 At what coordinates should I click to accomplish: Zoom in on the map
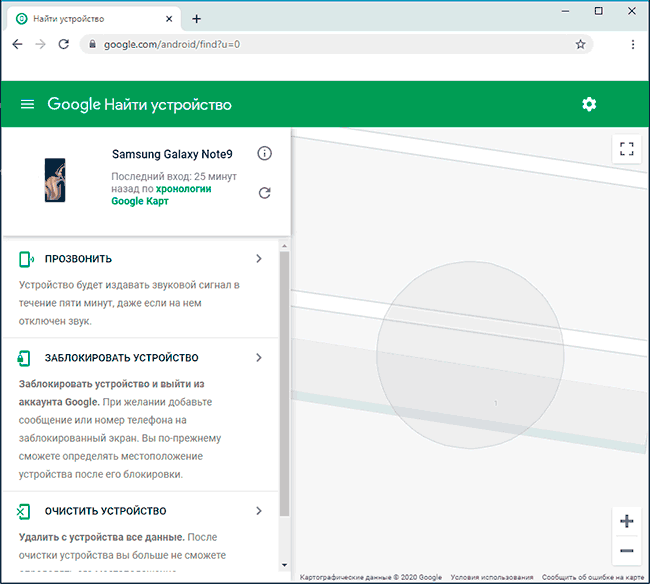point(626,521)
